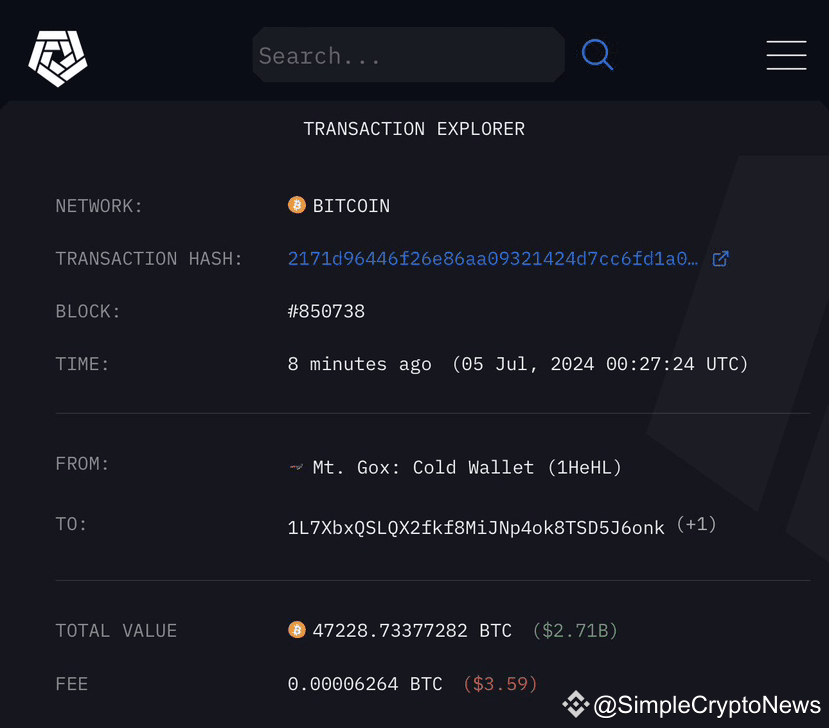Viewport: 829px width, 728px height.
Task: Click the timestamp 05 Jul, 2024 00:27:24 UTC
Action: 600,364
